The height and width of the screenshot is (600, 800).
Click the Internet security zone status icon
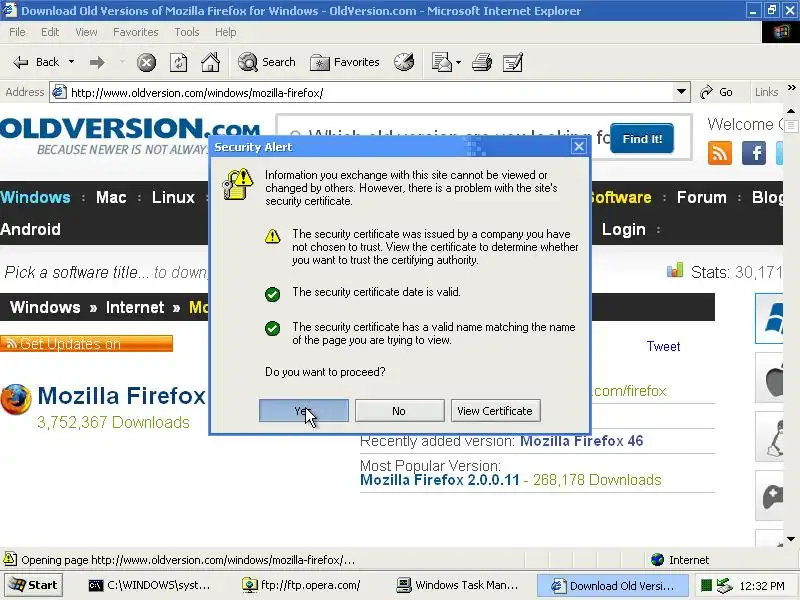658,560
